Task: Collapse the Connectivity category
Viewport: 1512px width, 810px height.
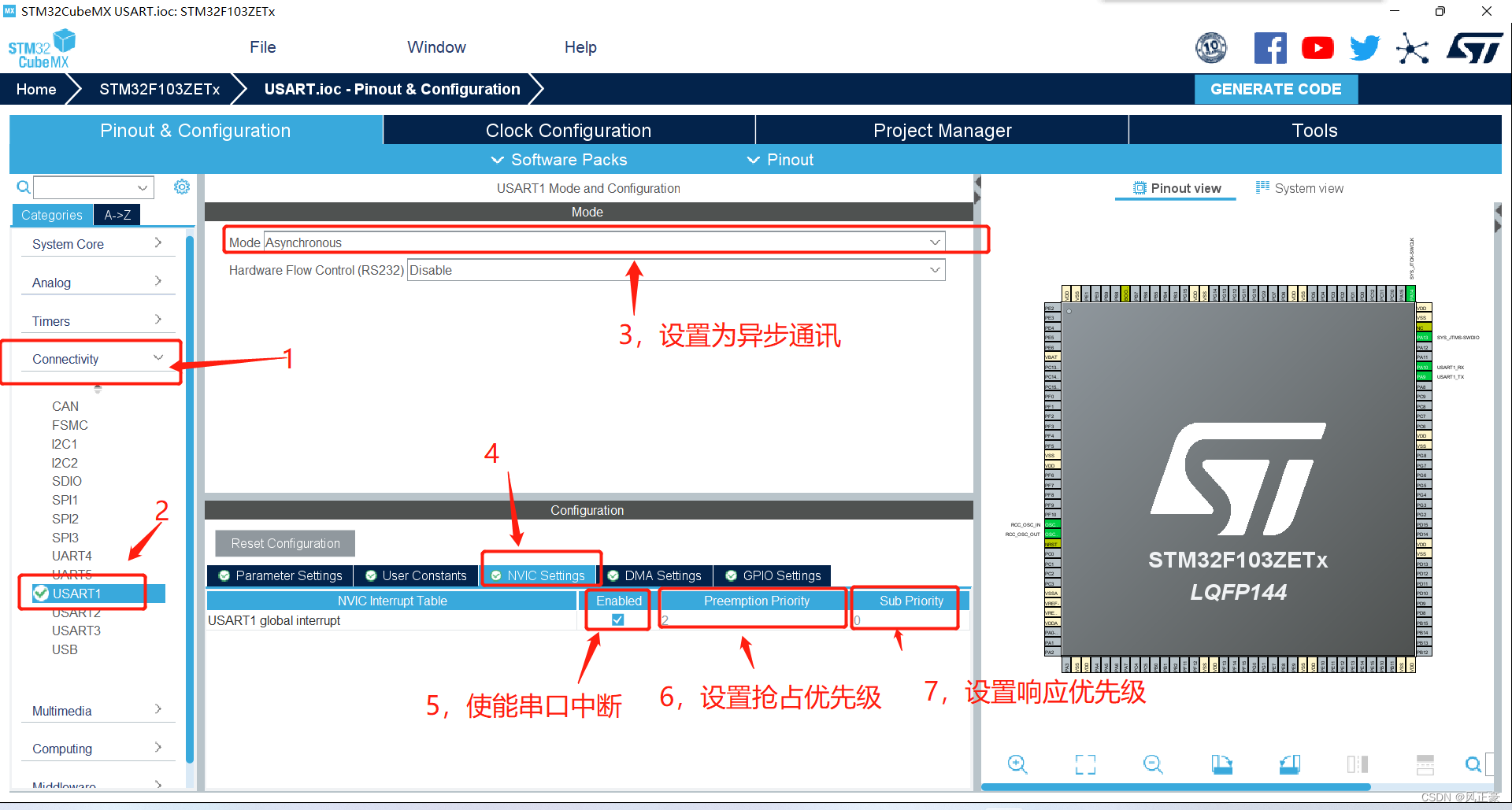Action: click(x=98, y=359)
